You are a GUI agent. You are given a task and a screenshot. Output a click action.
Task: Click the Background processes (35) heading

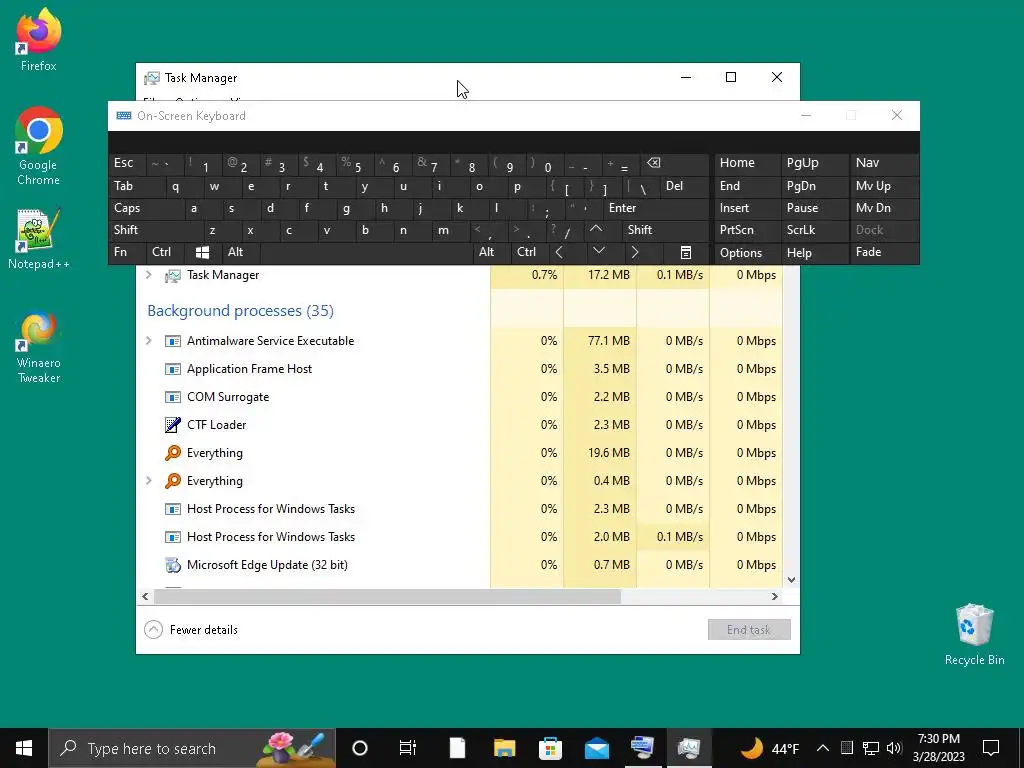click(x=240, y=311)
